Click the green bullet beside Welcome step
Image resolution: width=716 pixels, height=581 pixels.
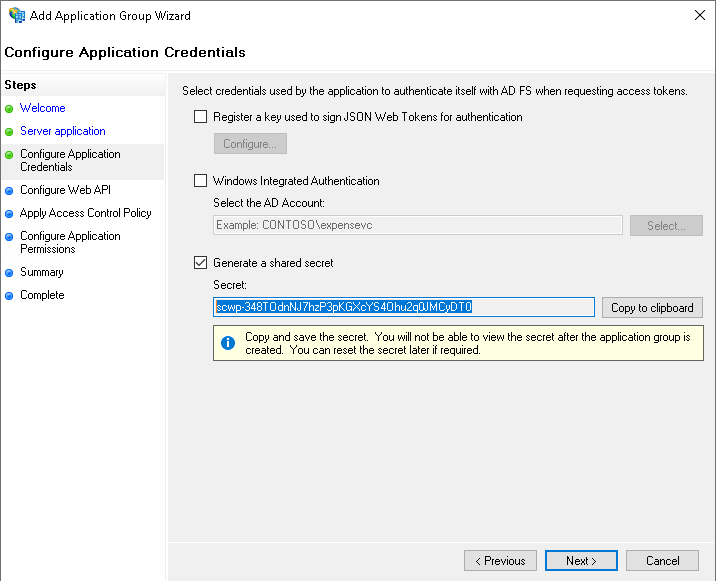pyautogui.click(x=10, y=108)
